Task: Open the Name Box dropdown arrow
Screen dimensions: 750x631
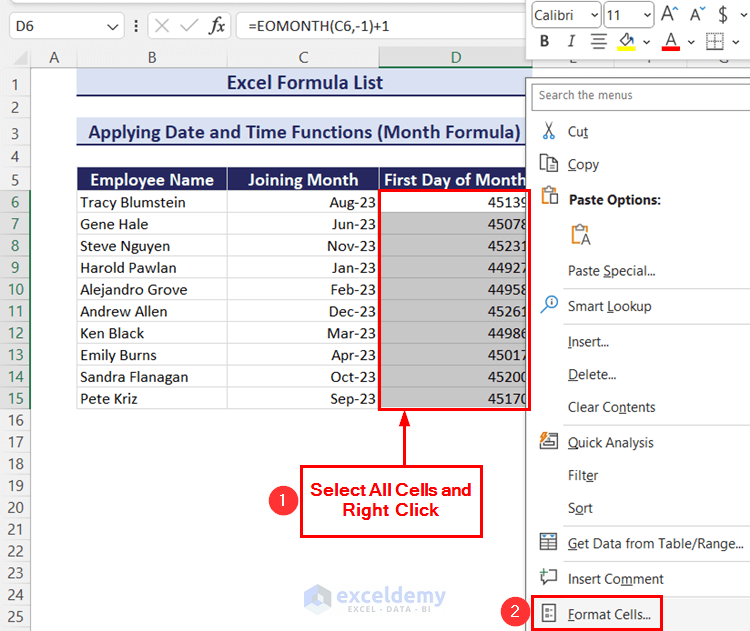Action: click(x=112, y=27)
